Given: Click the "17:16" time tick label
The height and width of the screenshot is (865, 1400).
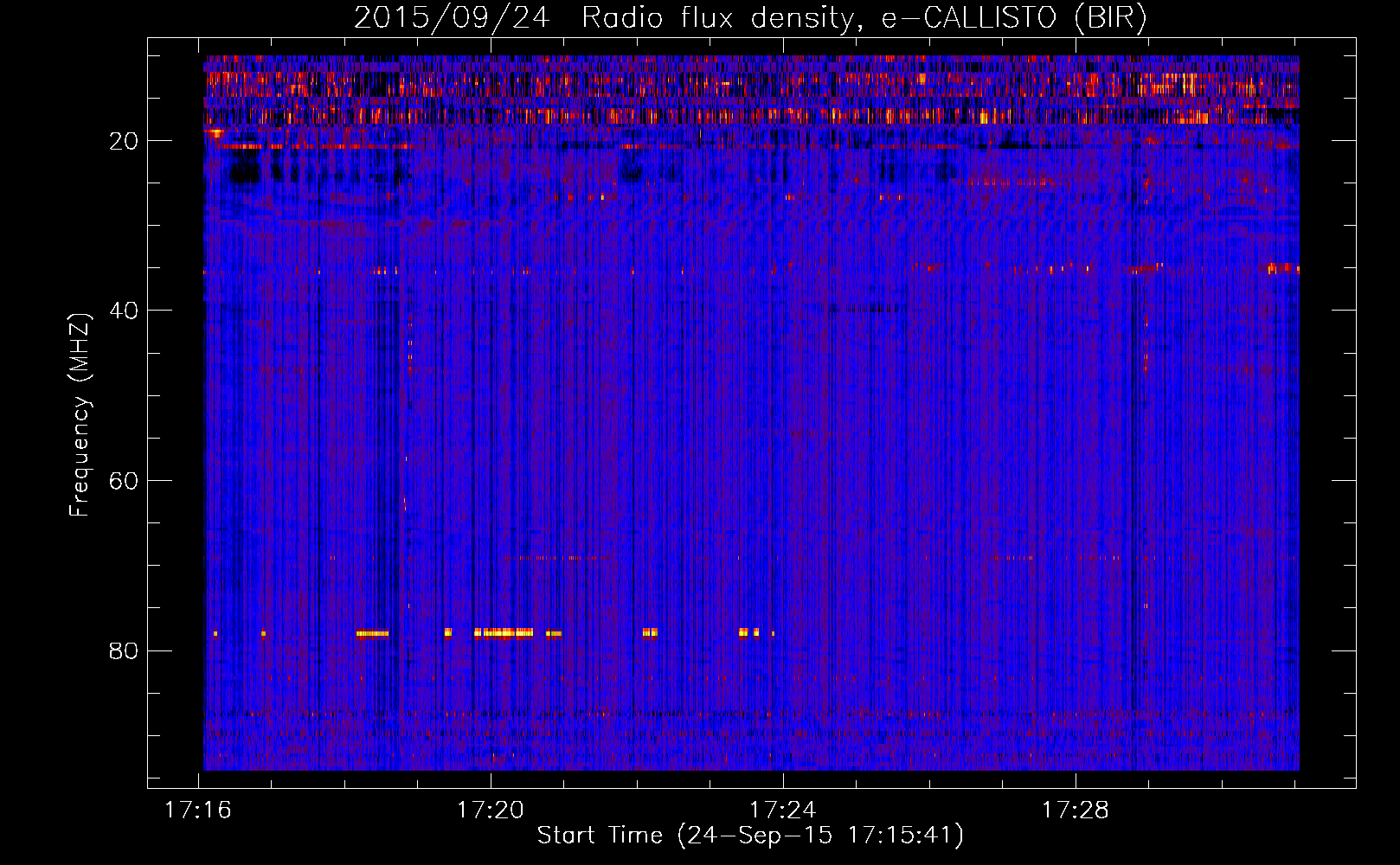Looking at the screenshot, I should pos(198,811).
